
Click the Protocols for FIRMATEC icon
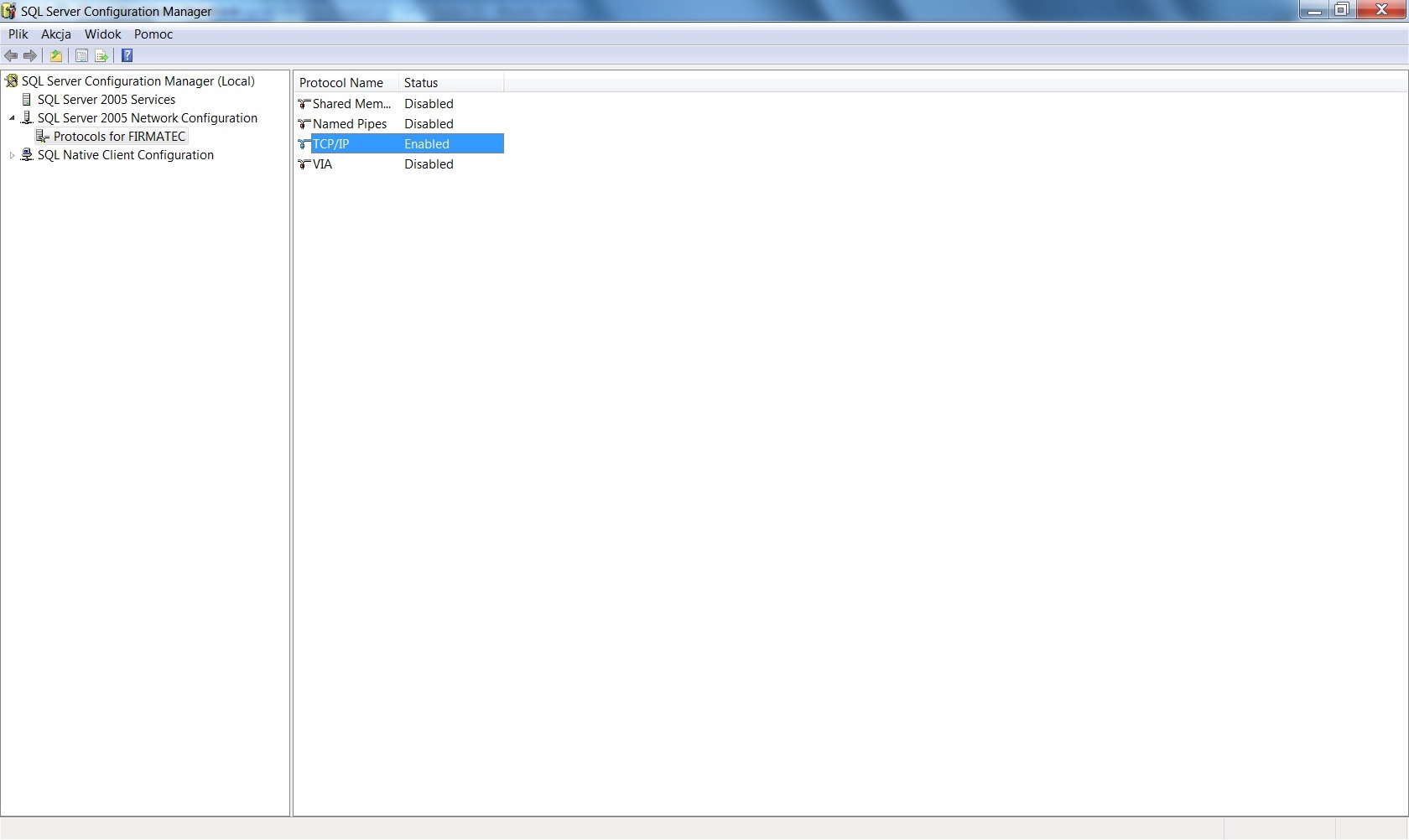coord(43,136)
